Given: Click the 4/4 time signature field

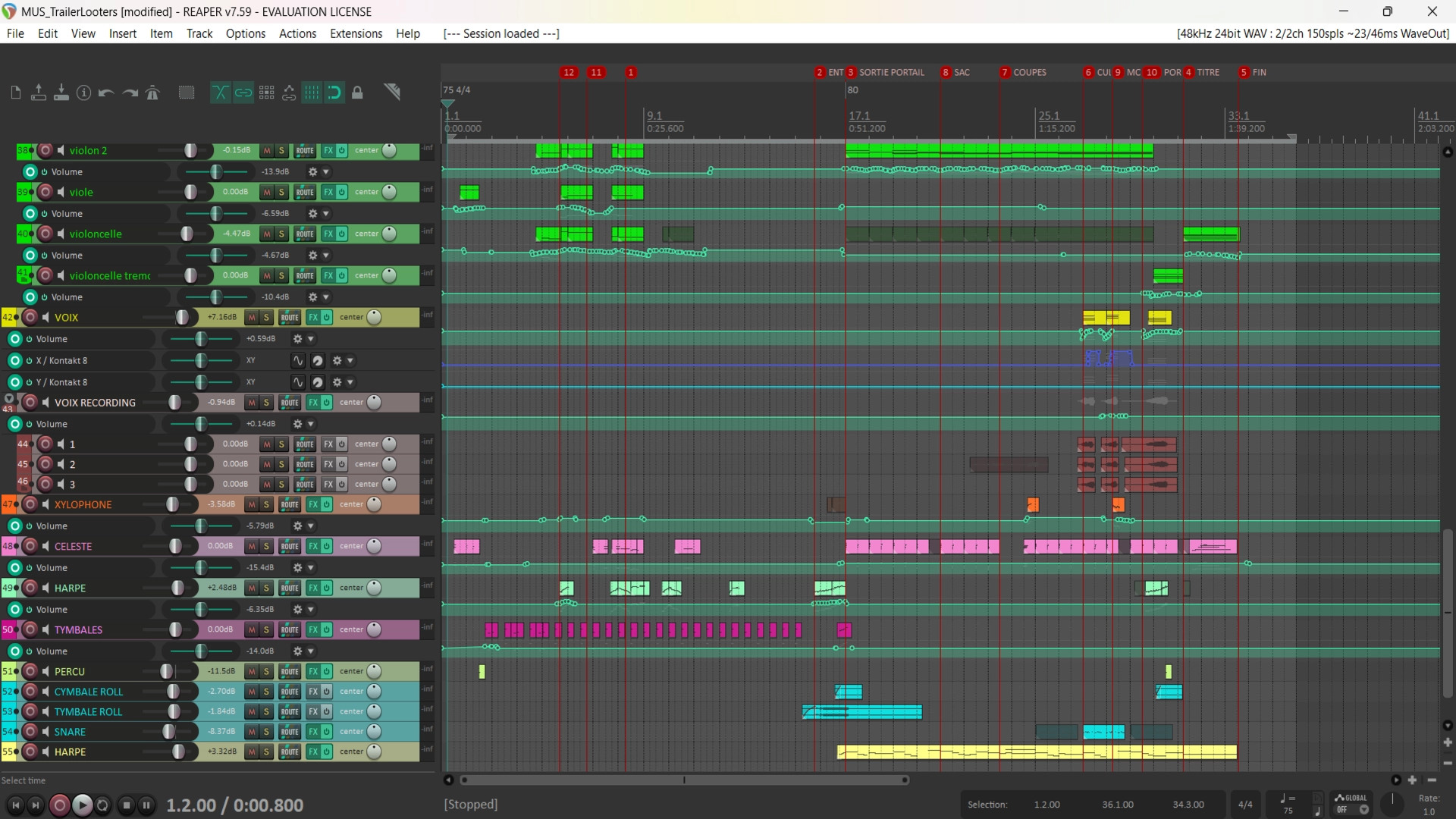Looking at the screenshot, I should tap(1245, 805).
